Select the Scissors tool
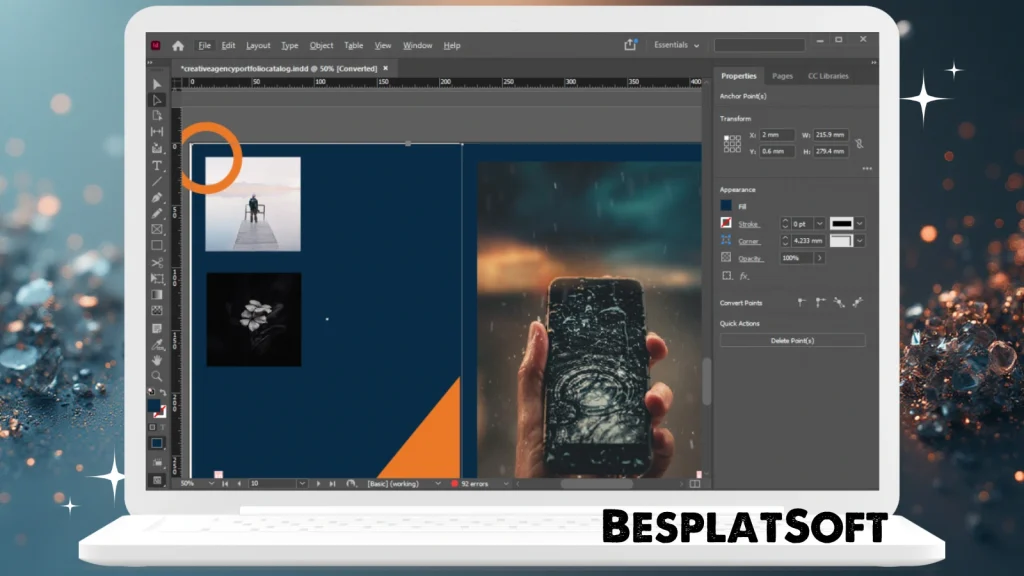1024x576 pixels. (x=157, y=262)
